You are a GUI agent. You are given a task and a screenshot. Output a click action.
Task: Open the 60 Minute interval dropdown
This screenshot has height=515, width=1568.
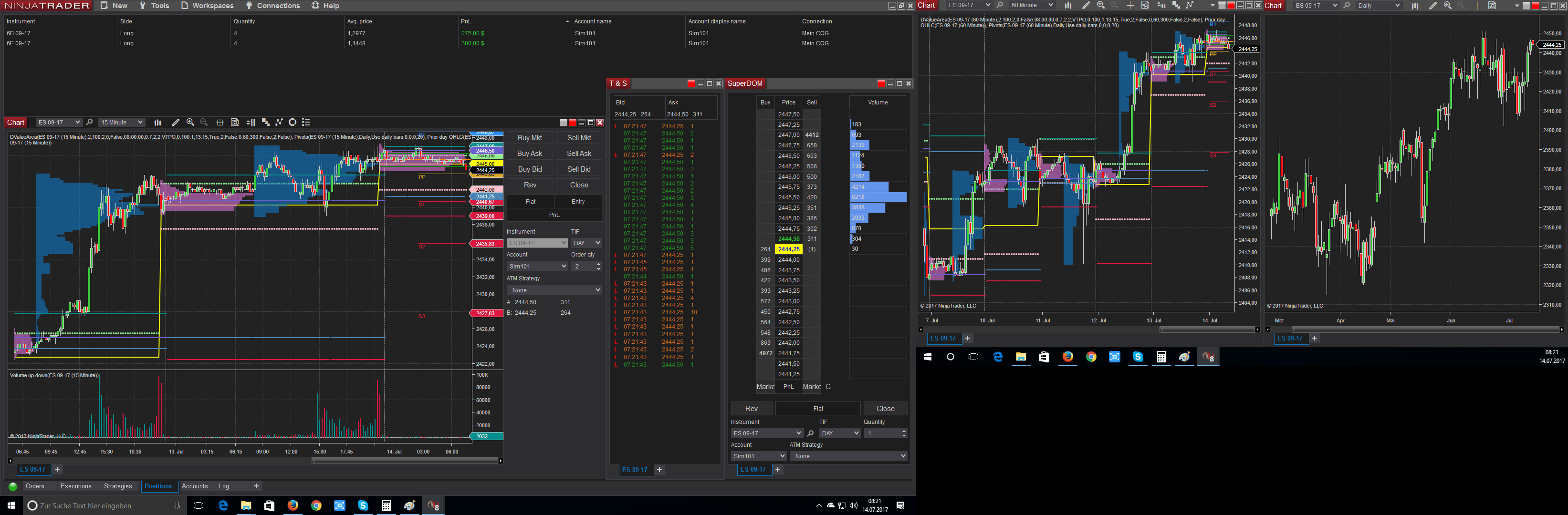tap(1032, 5)
